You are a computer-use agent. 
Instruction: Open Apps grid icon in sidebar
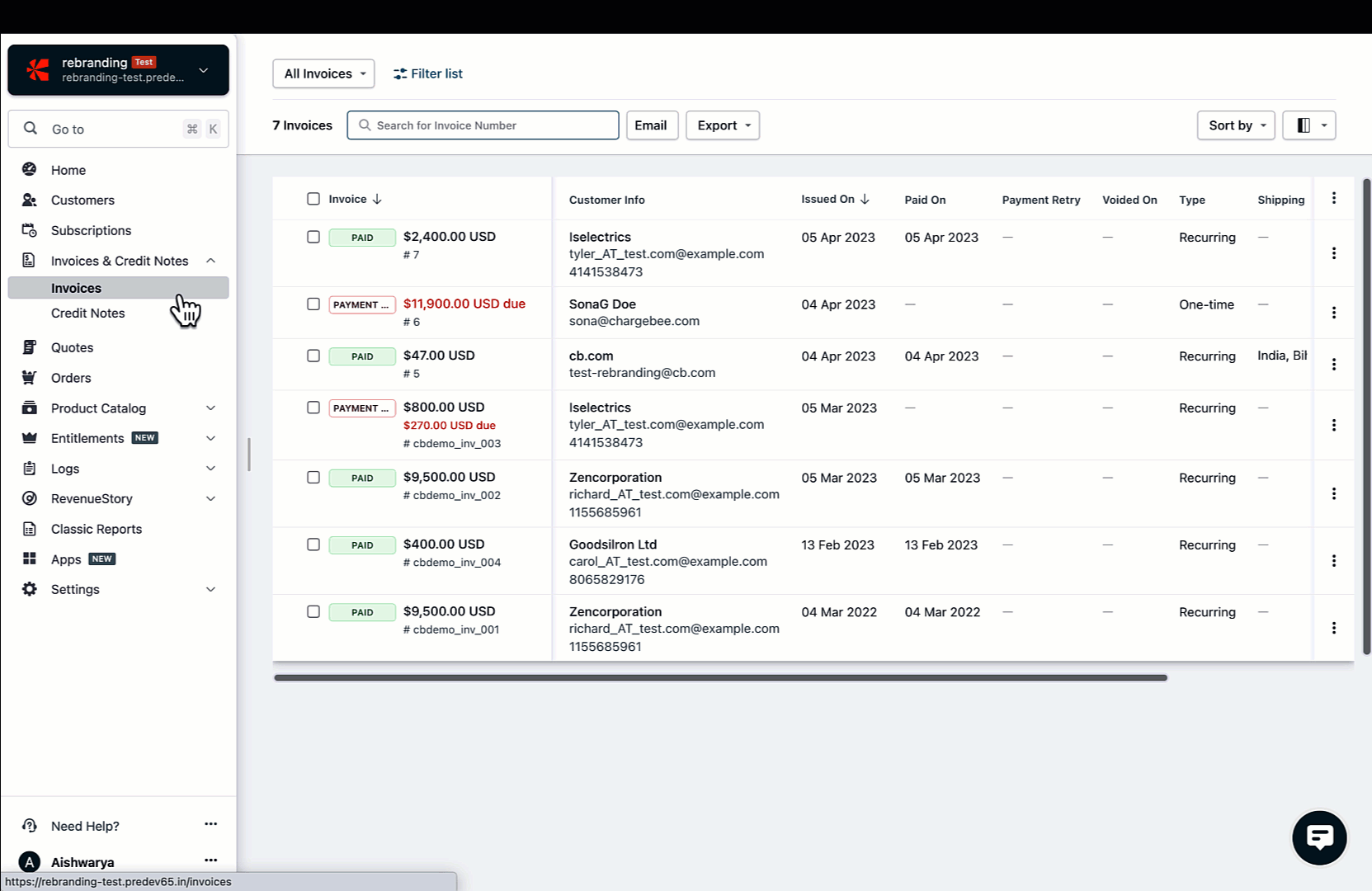click(x=30, y=559)
